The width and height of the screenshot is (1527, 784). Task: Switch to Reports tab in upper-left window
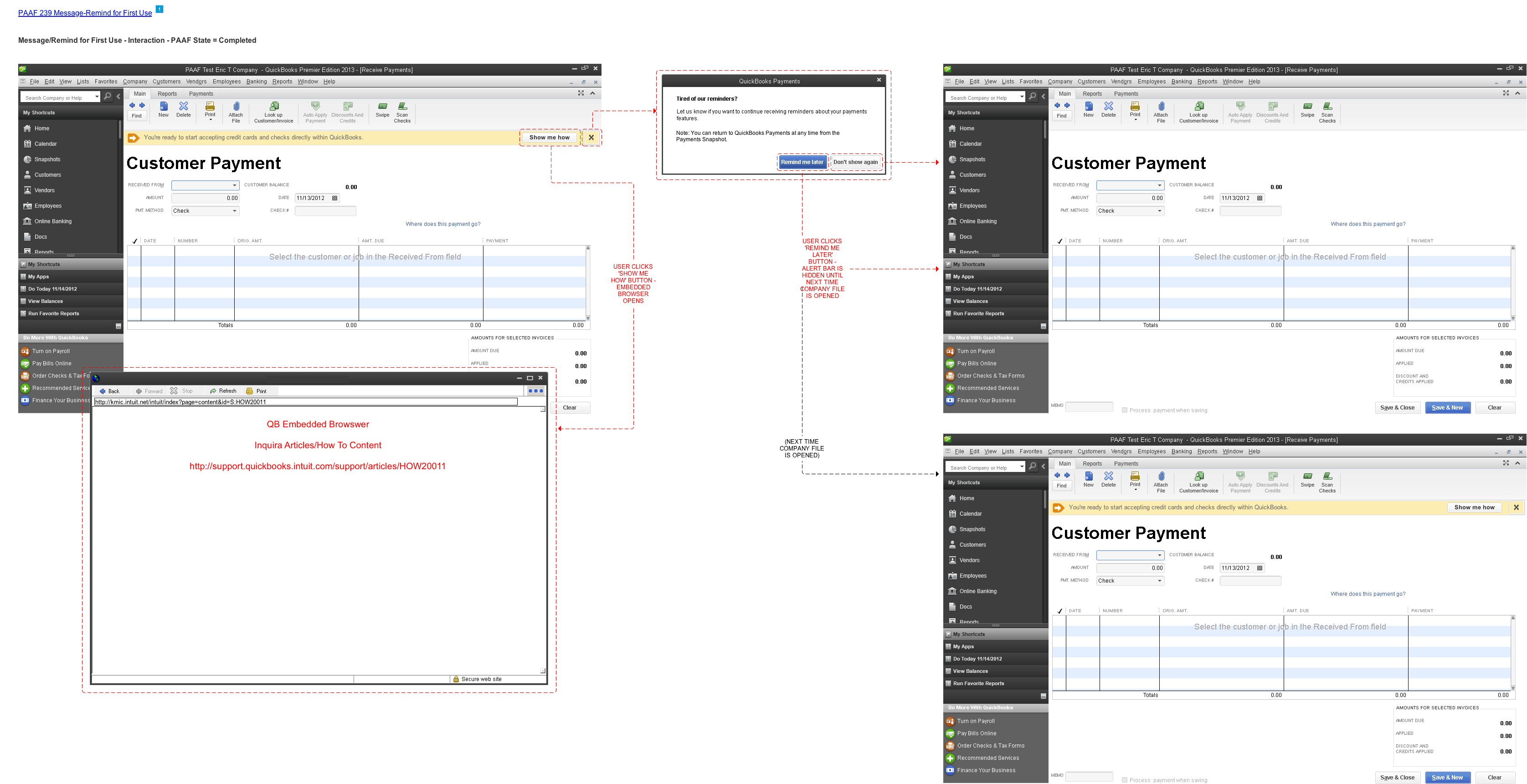click(167, 94)
